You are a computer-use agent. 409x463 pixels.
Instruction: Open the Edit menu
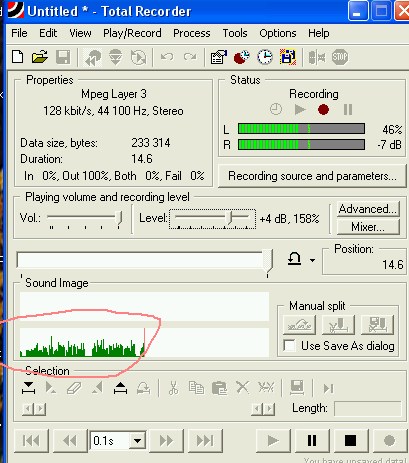(48, 33)
